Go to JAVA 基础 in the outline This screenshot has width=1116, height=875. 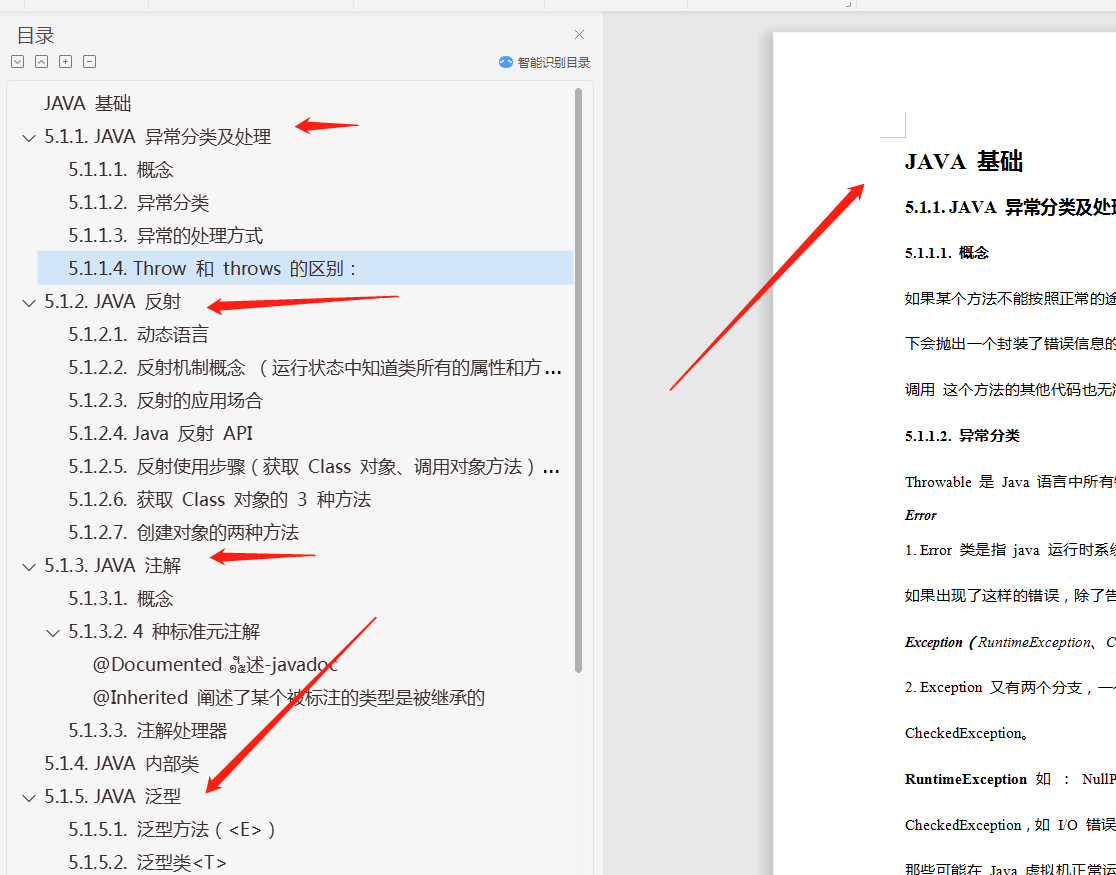88,103
